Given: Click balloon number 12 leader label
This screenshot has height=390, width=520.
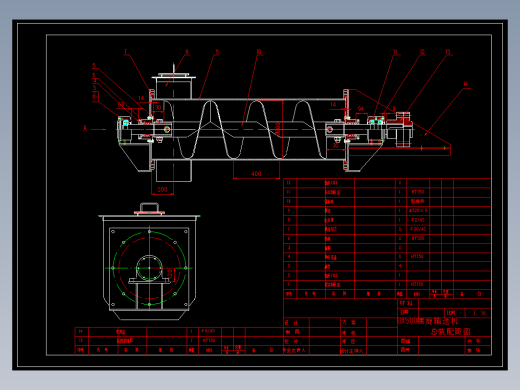Looking at the screenshot, I should [422, 52].
